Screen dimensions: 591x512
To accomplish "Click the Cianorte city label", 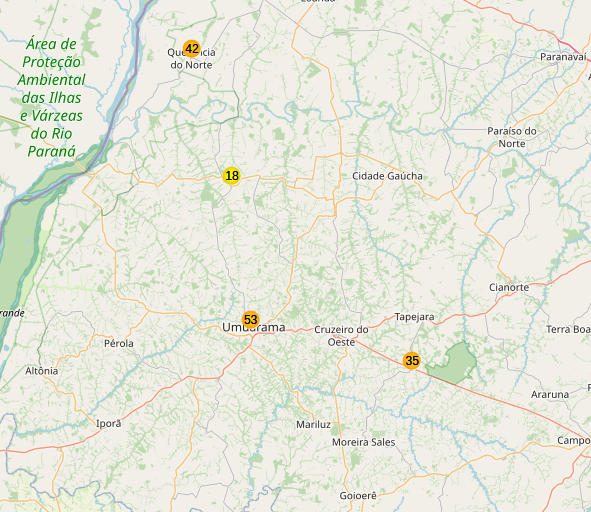I will 509,287.
